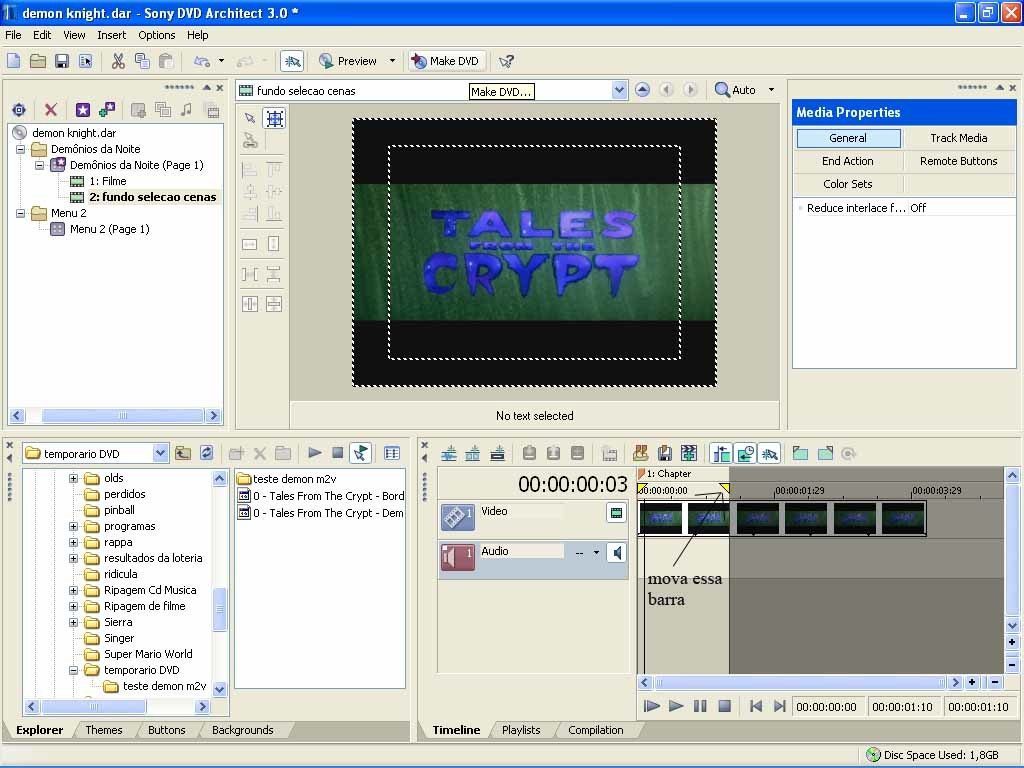The image size is (1024, 768).
Task: Open the fundo selecao cenas page dropdown
Action: [619, 90]
